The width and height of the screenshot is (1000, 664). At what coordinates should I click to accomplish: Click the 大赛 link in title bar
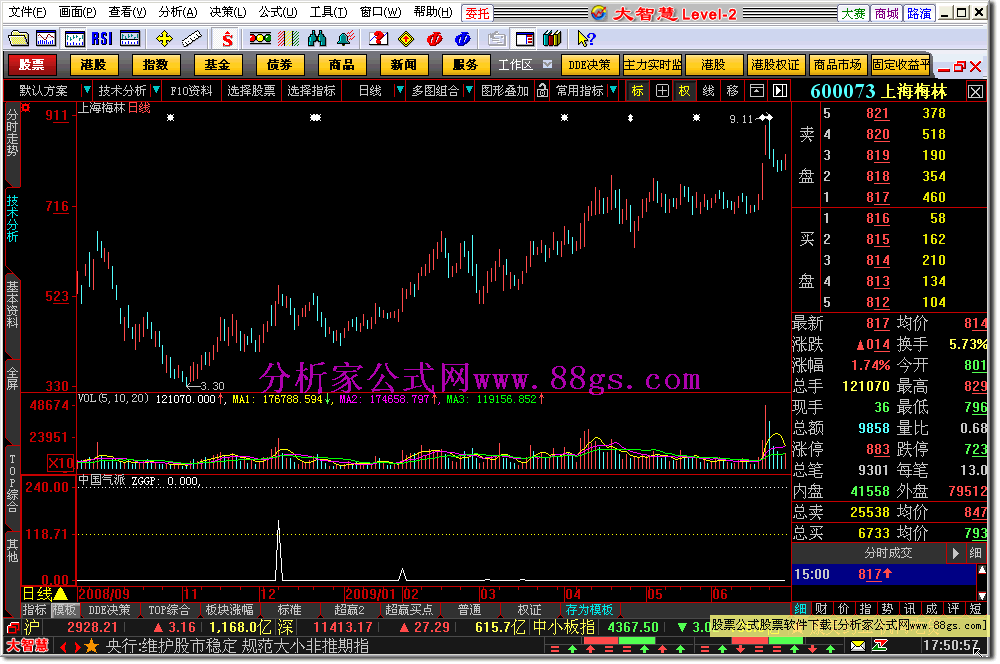point(853,13)
